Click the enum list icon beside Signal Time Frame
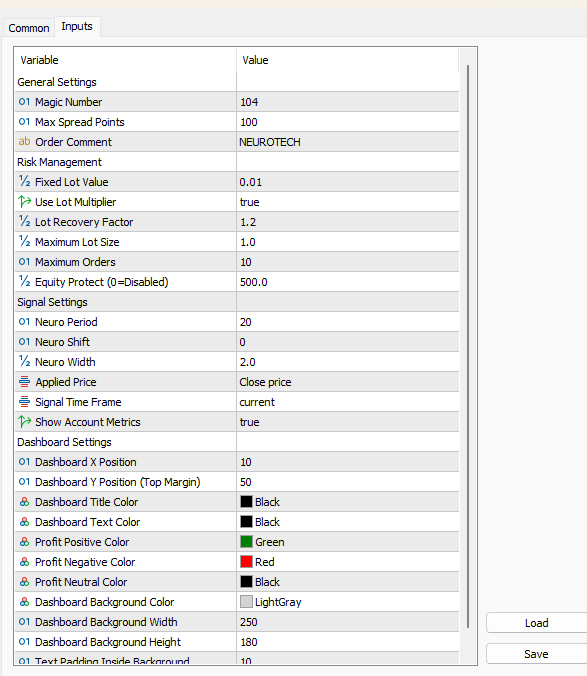The image size is (587, 676). point(25,401)
